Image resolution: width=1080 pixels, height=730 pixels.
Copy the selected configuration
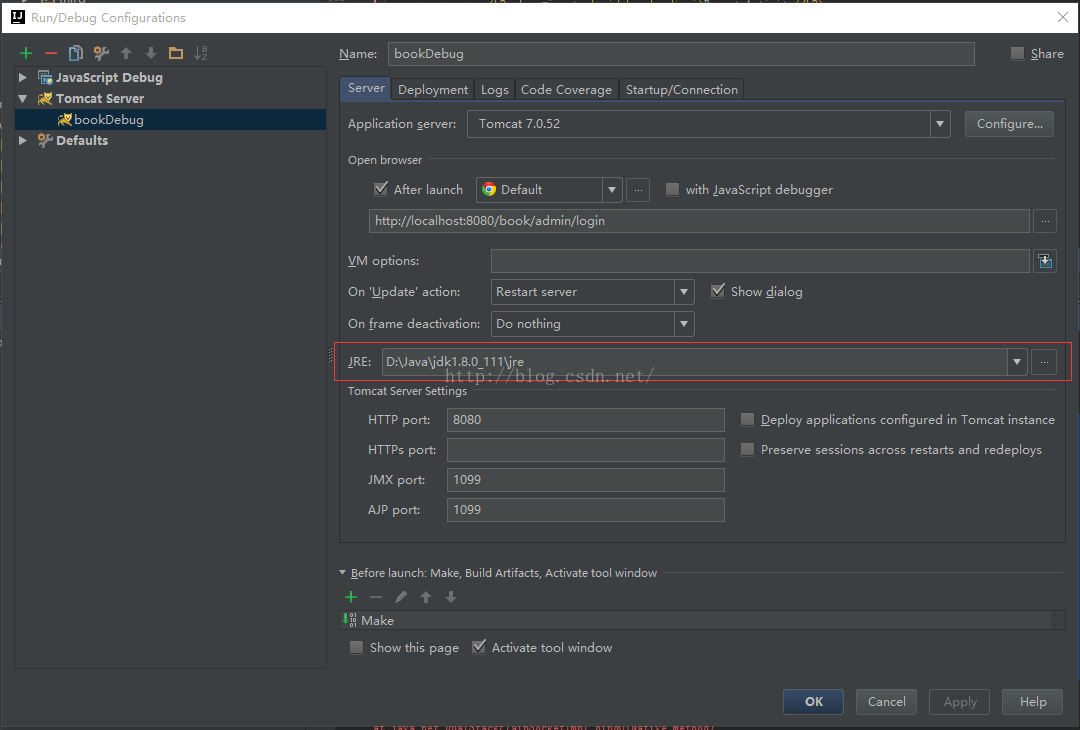pyautogui.click(x=76, y=53)
